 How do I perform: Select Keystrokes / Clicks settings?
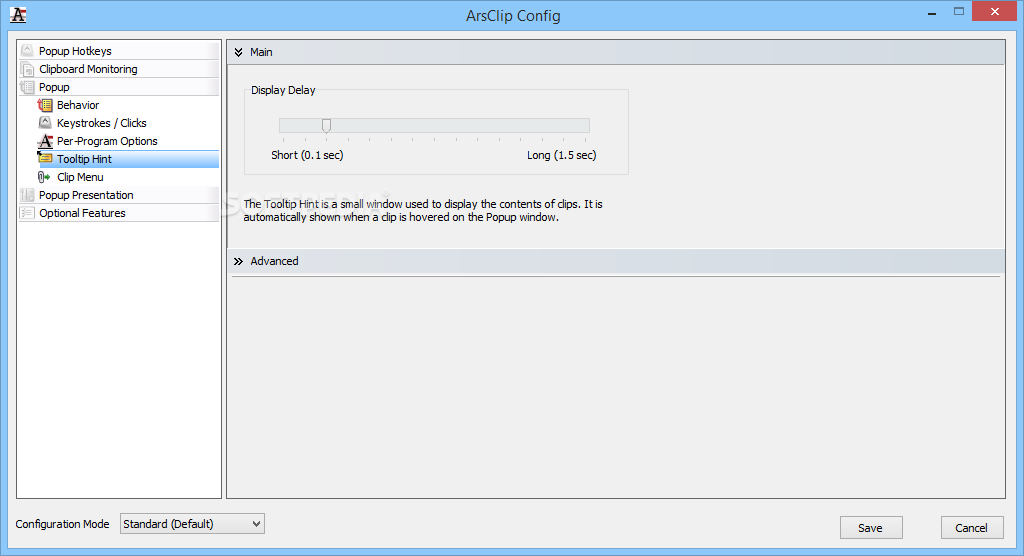coord(101,123)
